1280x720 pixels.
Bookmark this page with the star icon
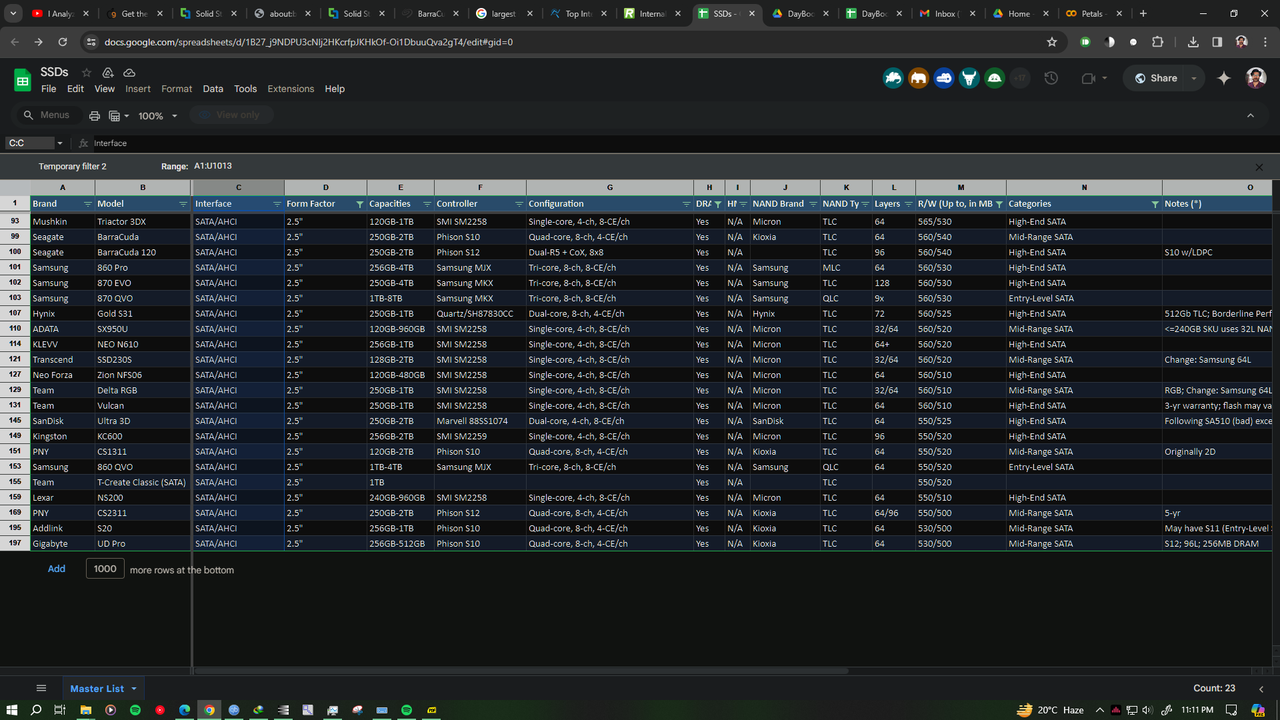1052,42
